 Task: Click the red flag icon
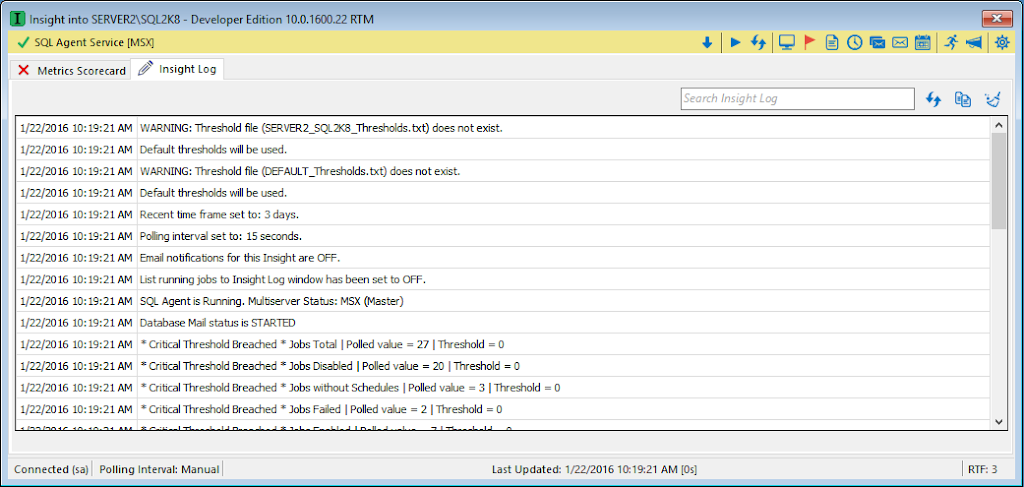(809, 42)
